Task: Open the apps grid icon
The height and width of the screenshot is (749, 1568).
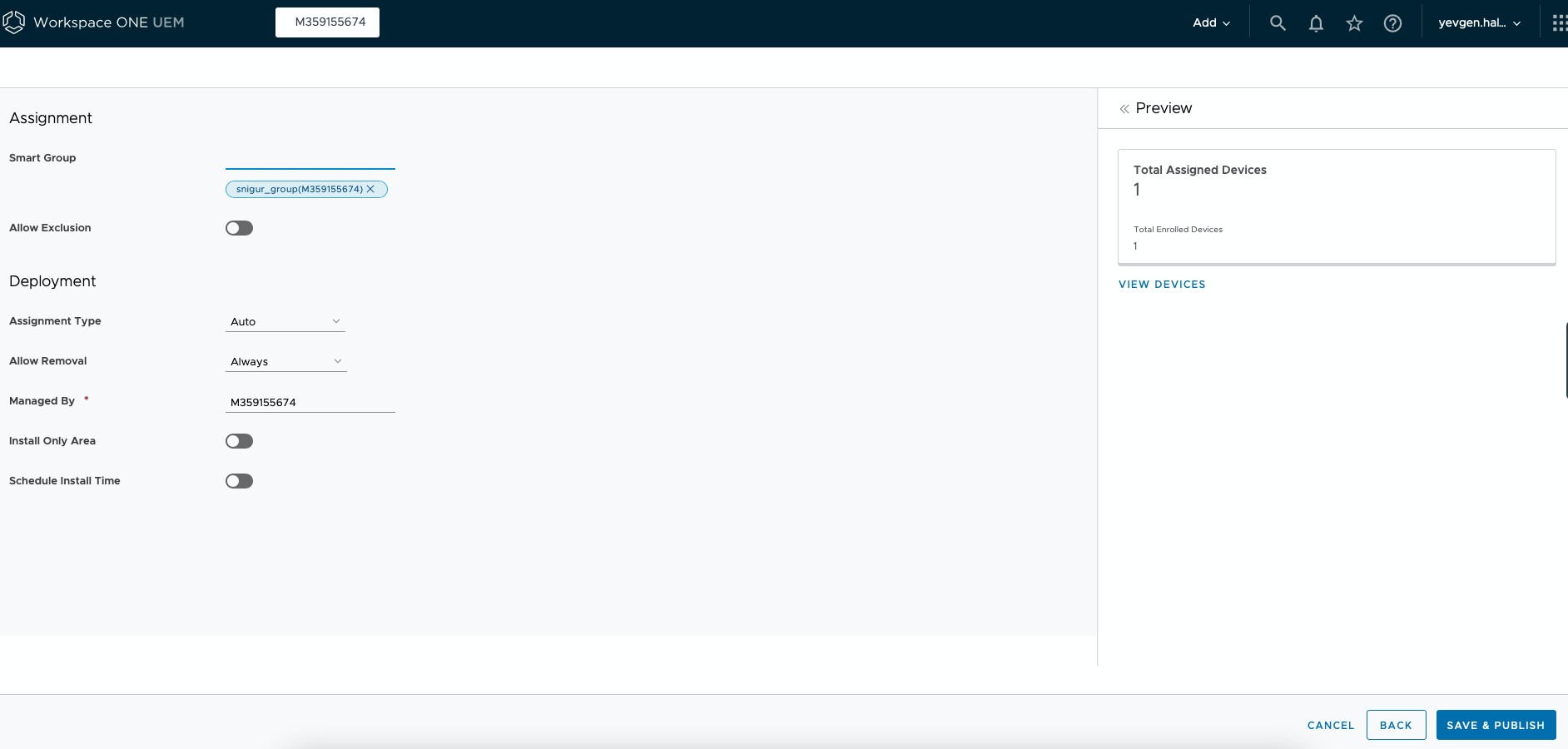Action: click(1559, 23)
